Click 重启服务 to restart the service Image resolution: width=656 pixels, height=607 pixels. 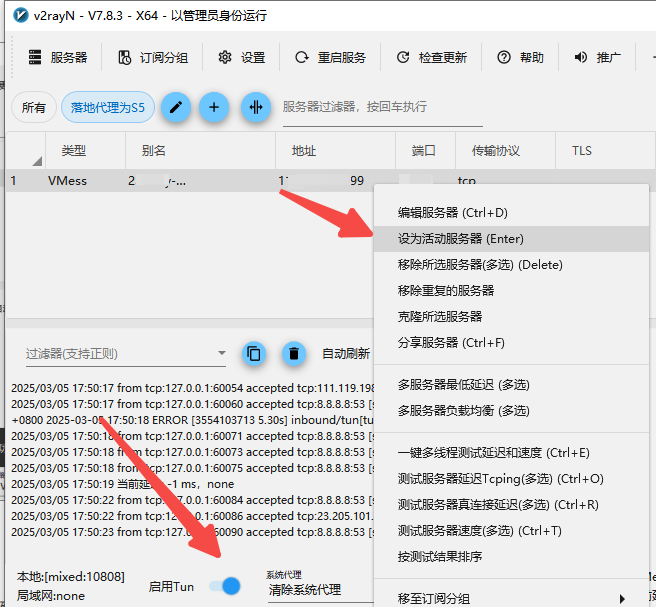tap(331, 57)
